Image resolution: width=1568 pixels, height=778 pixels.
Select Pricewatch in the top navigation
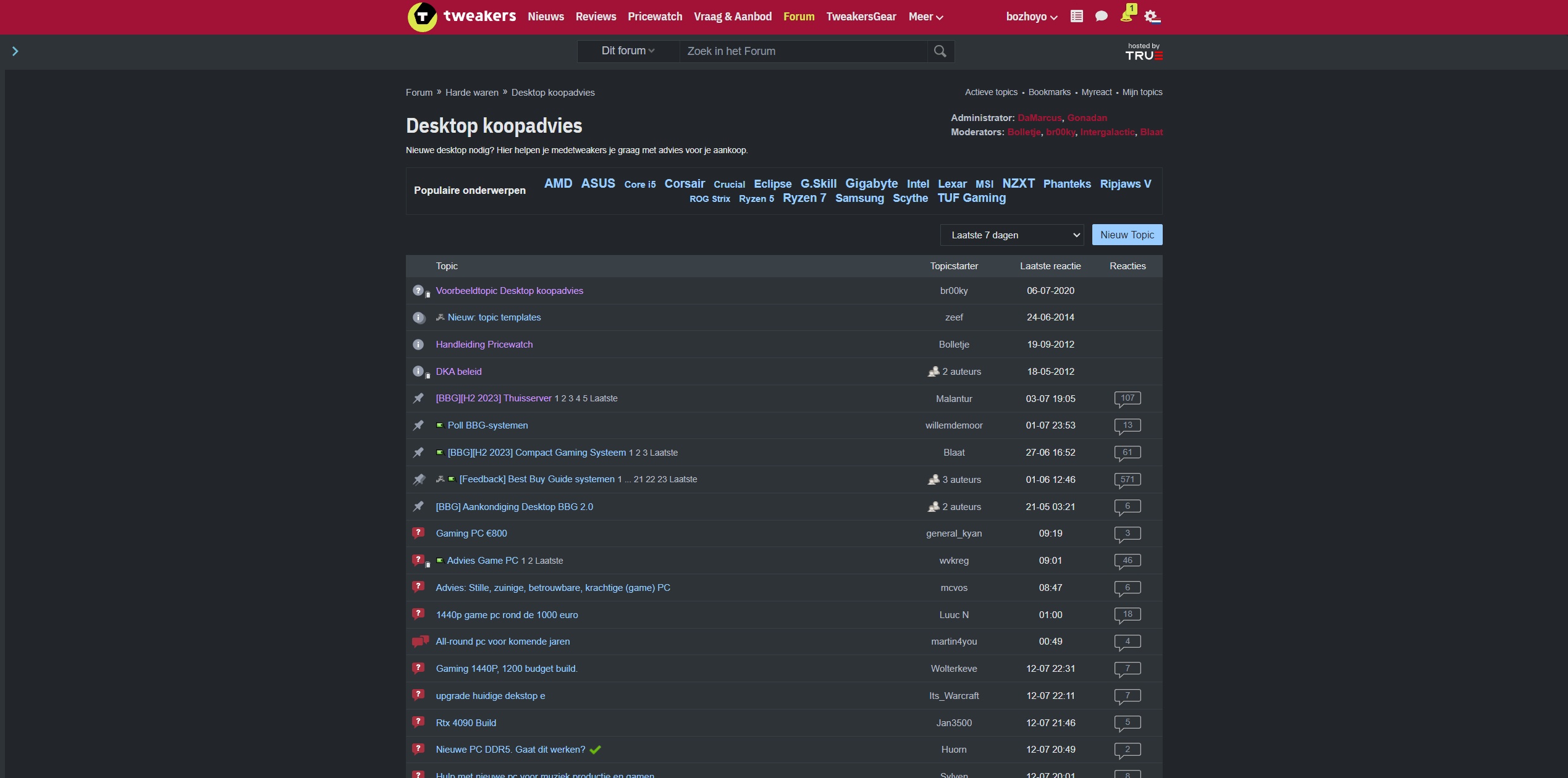point(654,17)
